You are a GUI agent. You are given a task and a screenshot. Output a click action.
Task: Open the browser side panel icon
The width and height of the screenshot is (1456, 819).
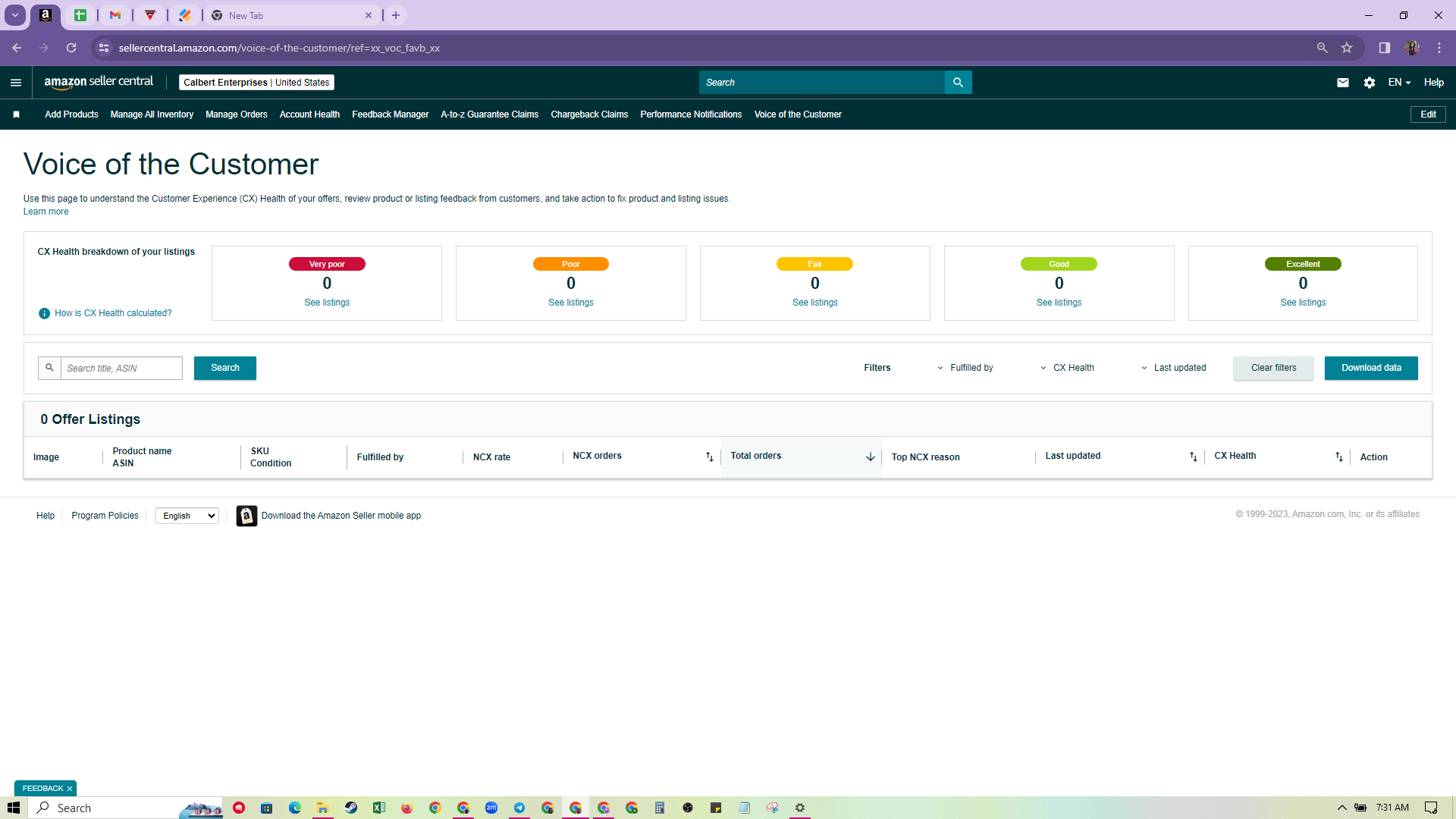1384,48
